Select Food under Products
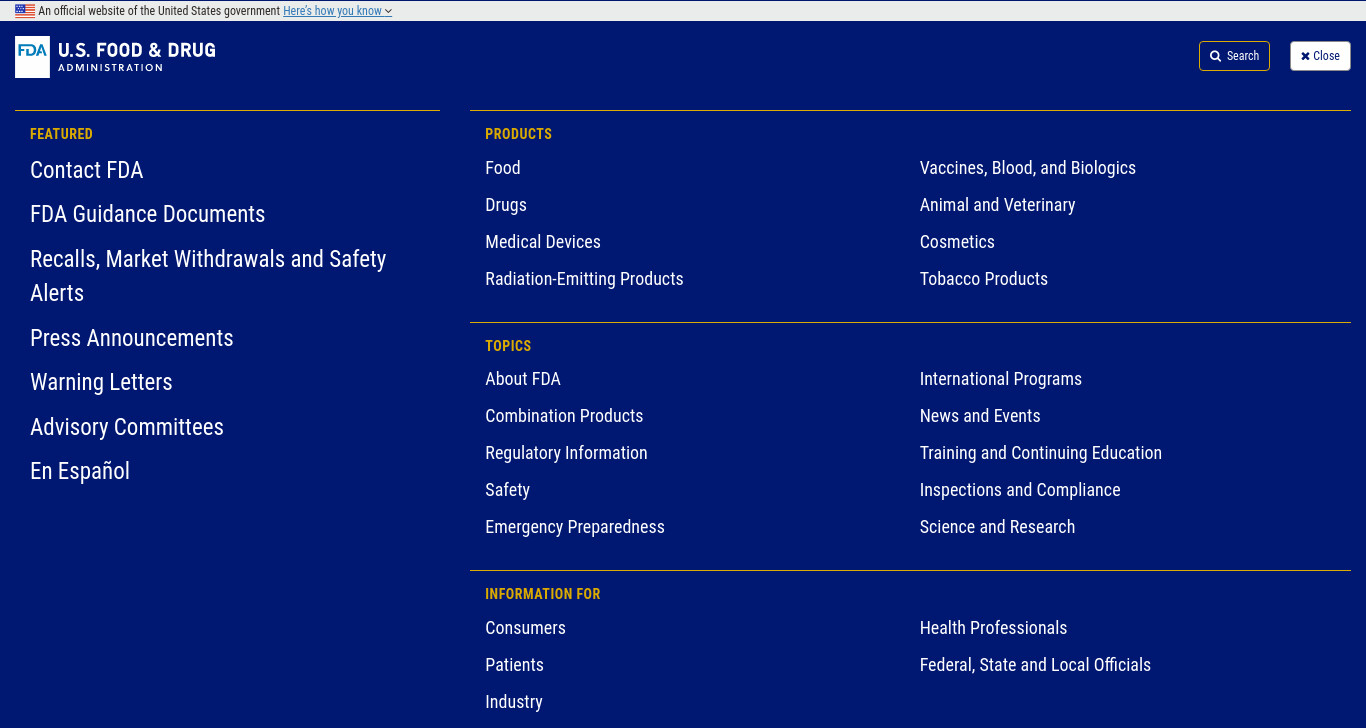Screen dimensions: 1366x728 503,168
